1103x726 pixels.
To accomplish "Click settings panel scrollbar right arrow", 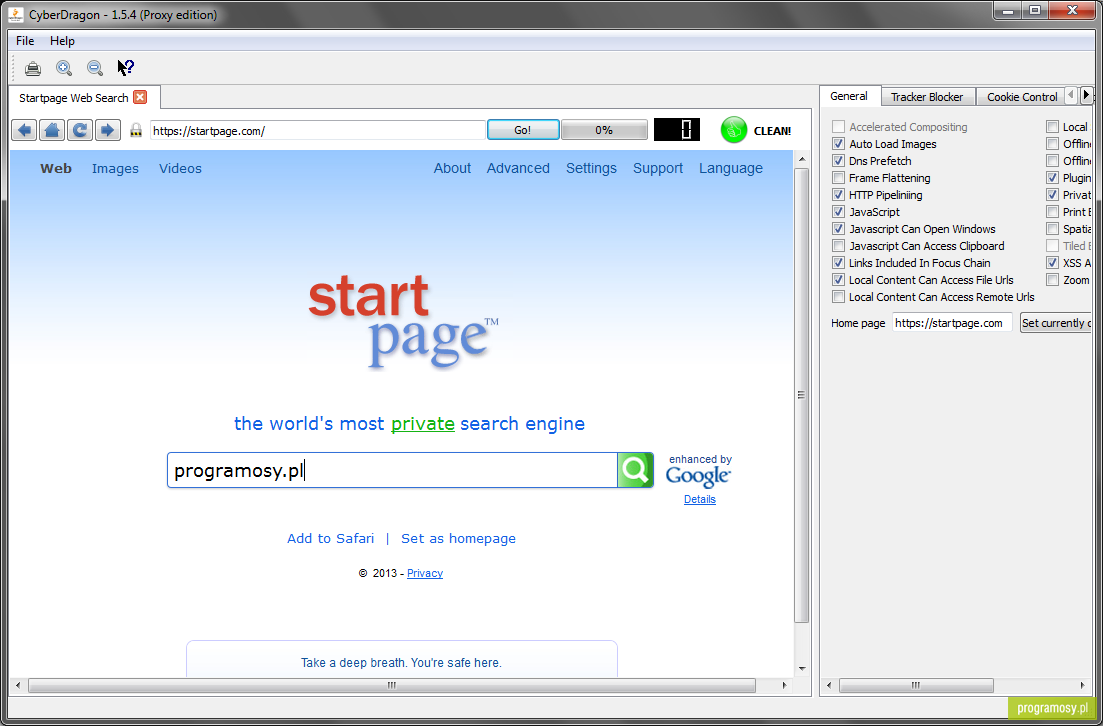I will [x=1083, y=685].
